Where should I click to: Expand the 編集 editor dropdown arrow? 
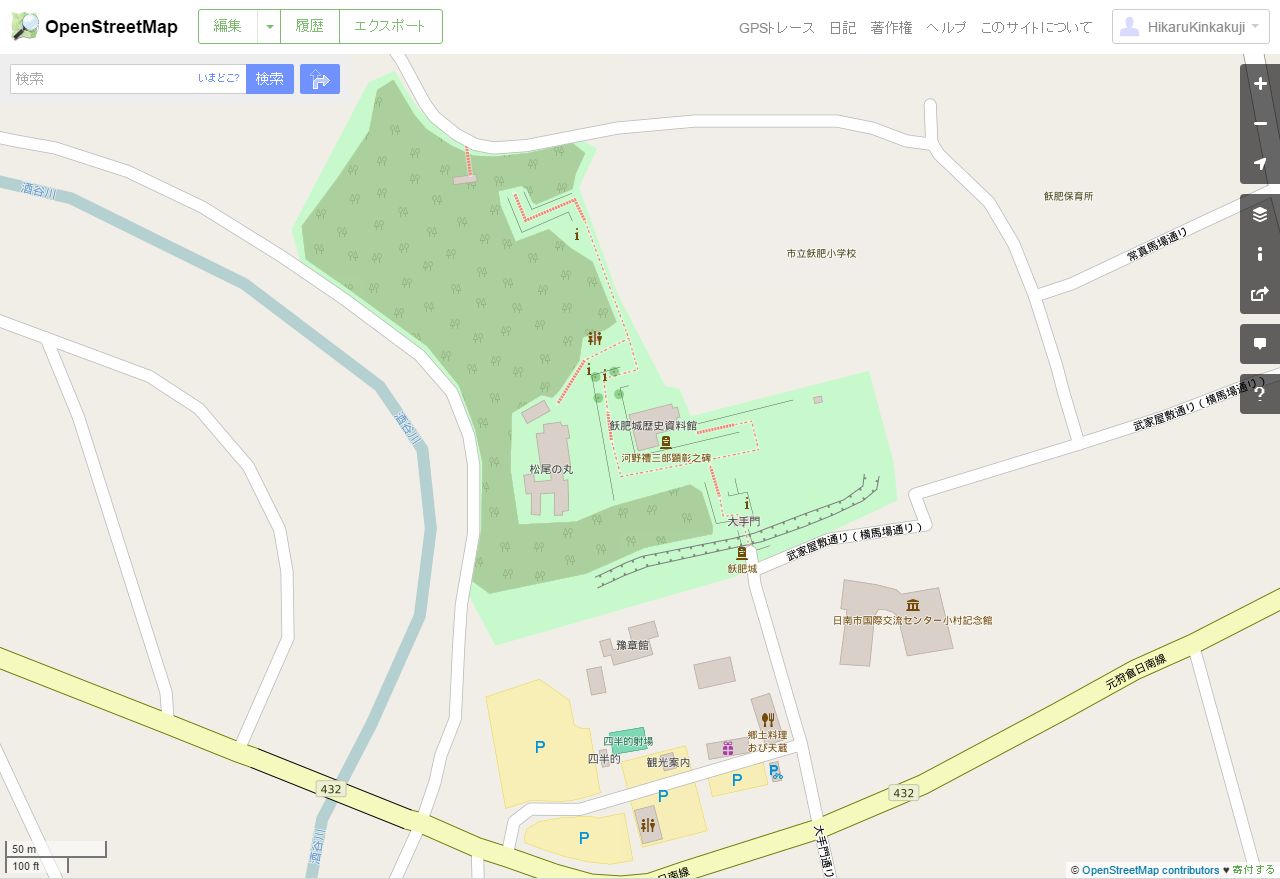coord(269,27)
